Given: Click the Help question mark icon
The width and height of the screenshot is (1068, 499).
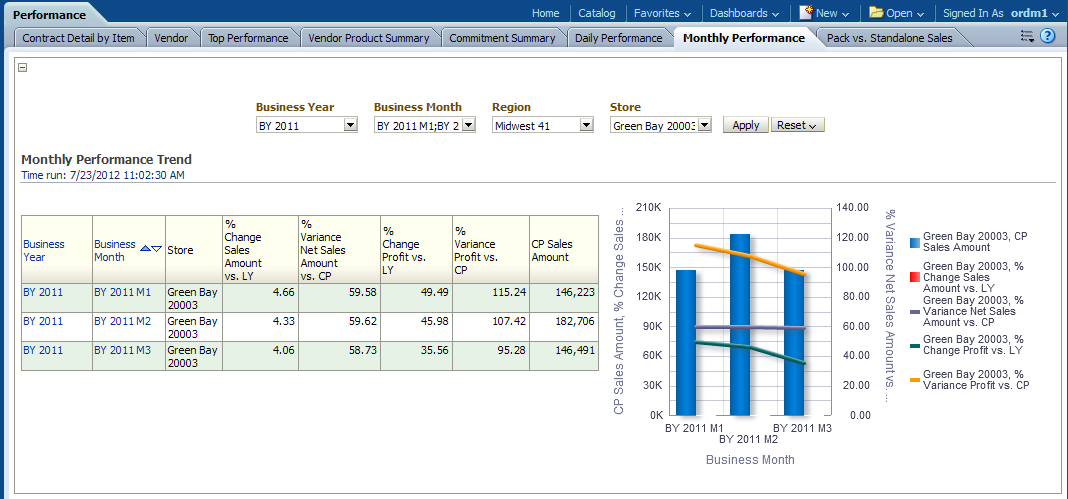Looking at the screenshot, I should (1048, 36).
